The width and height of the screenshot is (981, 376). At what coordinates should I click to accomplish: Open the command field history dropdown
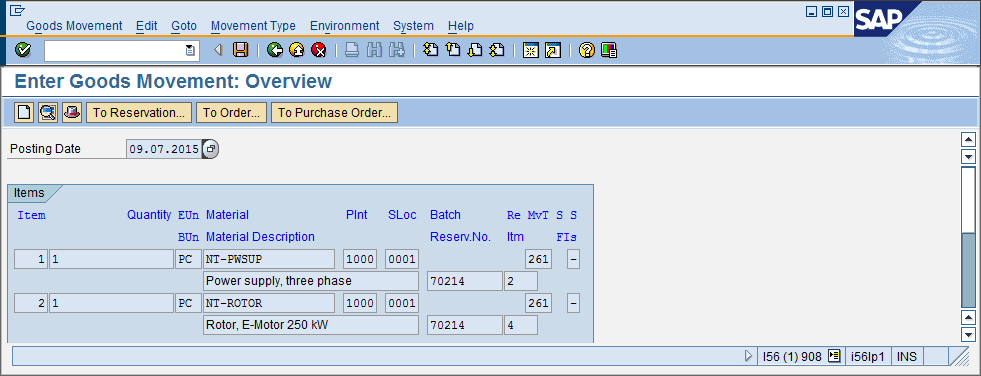(x=190, y=51)
